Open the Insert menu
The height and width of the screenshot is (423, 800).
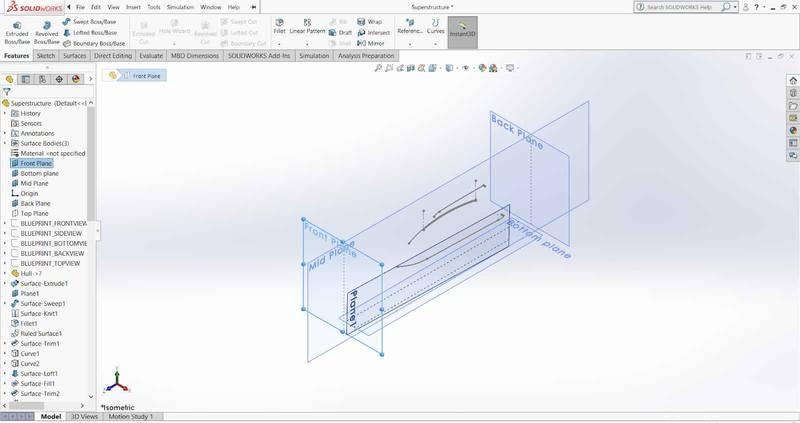pos(132,7)
